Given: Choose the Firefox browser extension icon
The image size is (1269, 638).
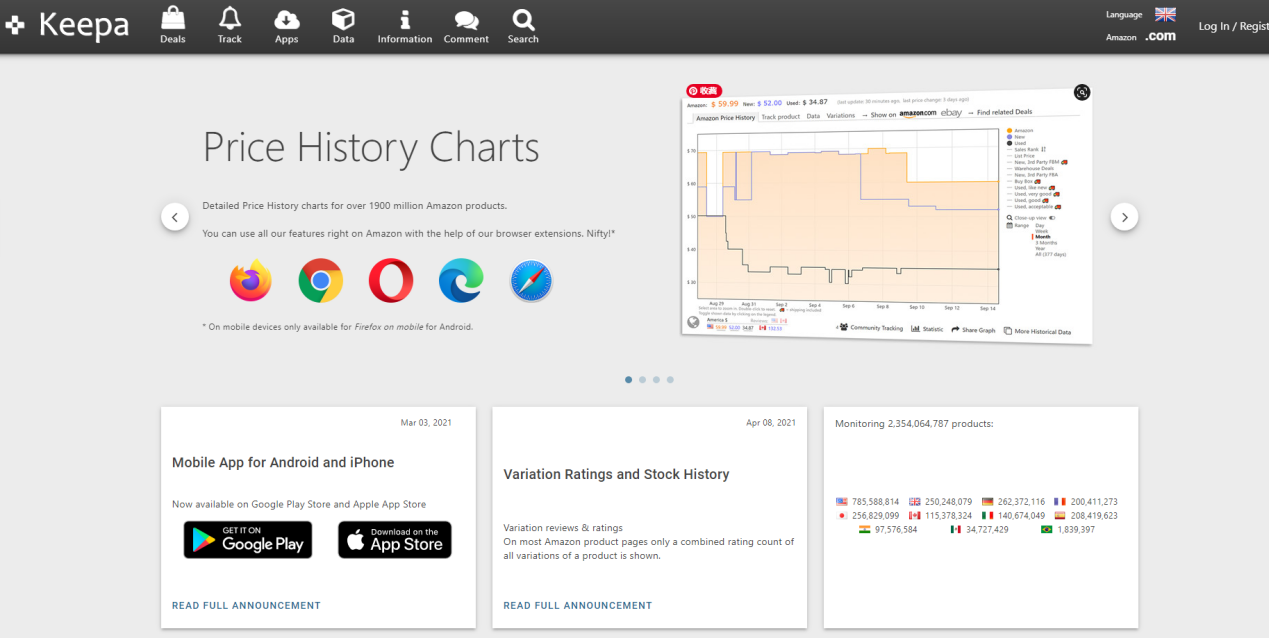Looking at the screenshot, I should tap(250, 281).
